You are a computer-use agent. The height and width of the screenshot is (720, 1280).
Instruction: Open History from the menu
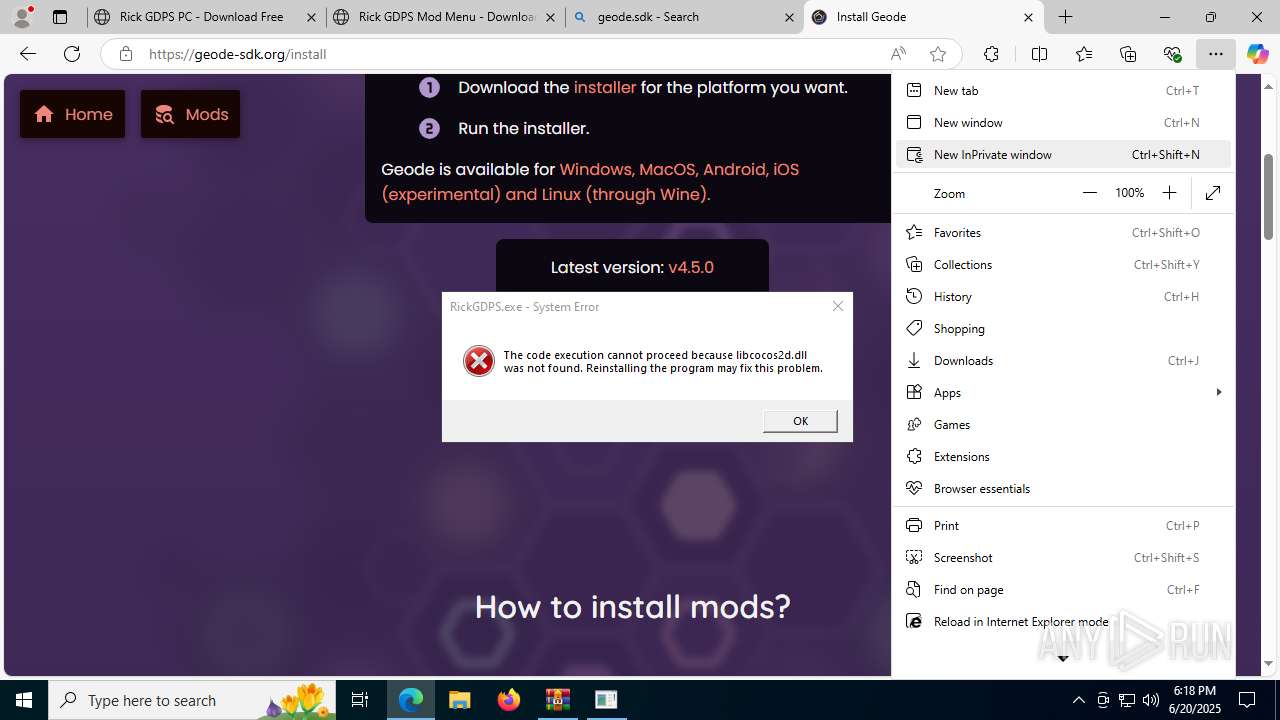click(1062, 296)
